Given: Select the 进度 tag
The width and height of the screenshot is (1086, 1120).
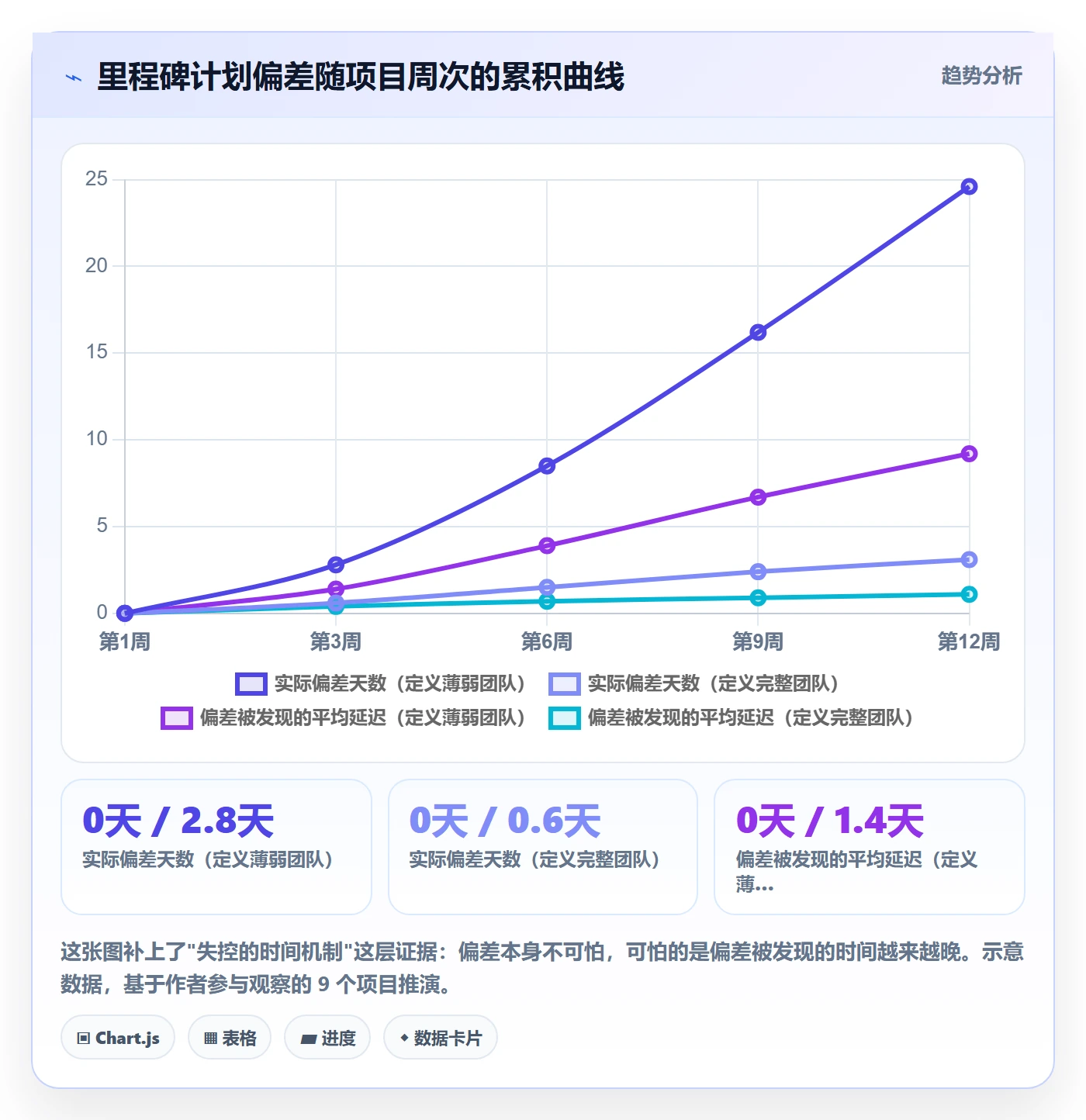Looking at the screenshot, I should [327, 1038].
